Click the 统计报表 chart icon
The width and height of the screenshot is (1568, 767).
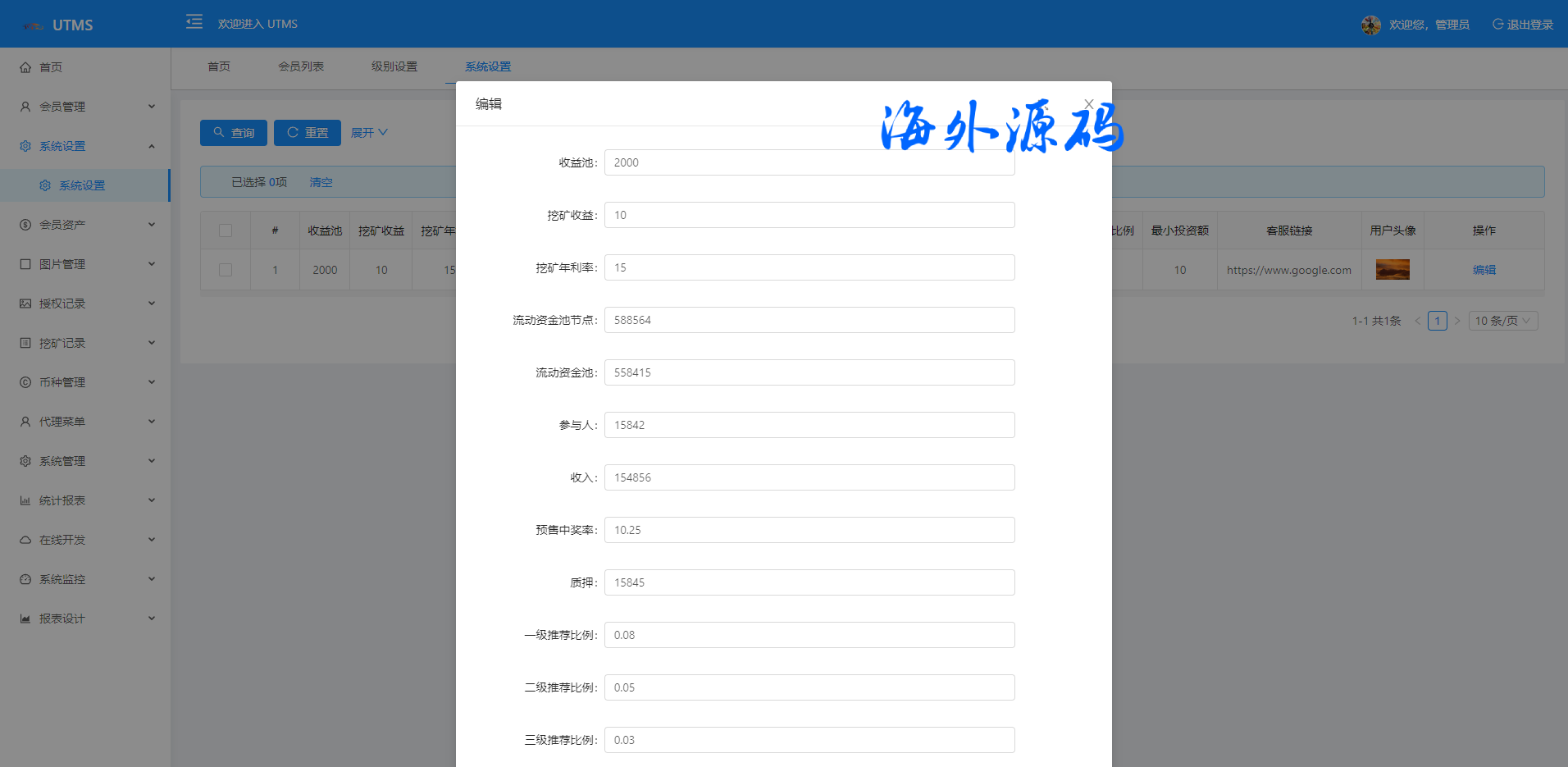click(25, 500)
